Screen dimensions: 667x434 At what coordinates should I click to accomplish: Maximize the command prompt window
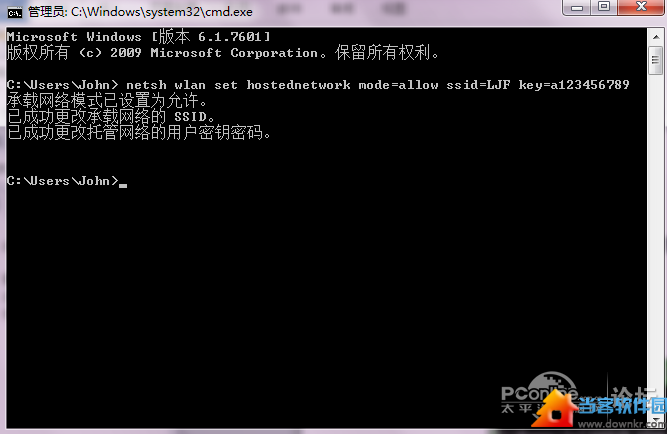604,7
